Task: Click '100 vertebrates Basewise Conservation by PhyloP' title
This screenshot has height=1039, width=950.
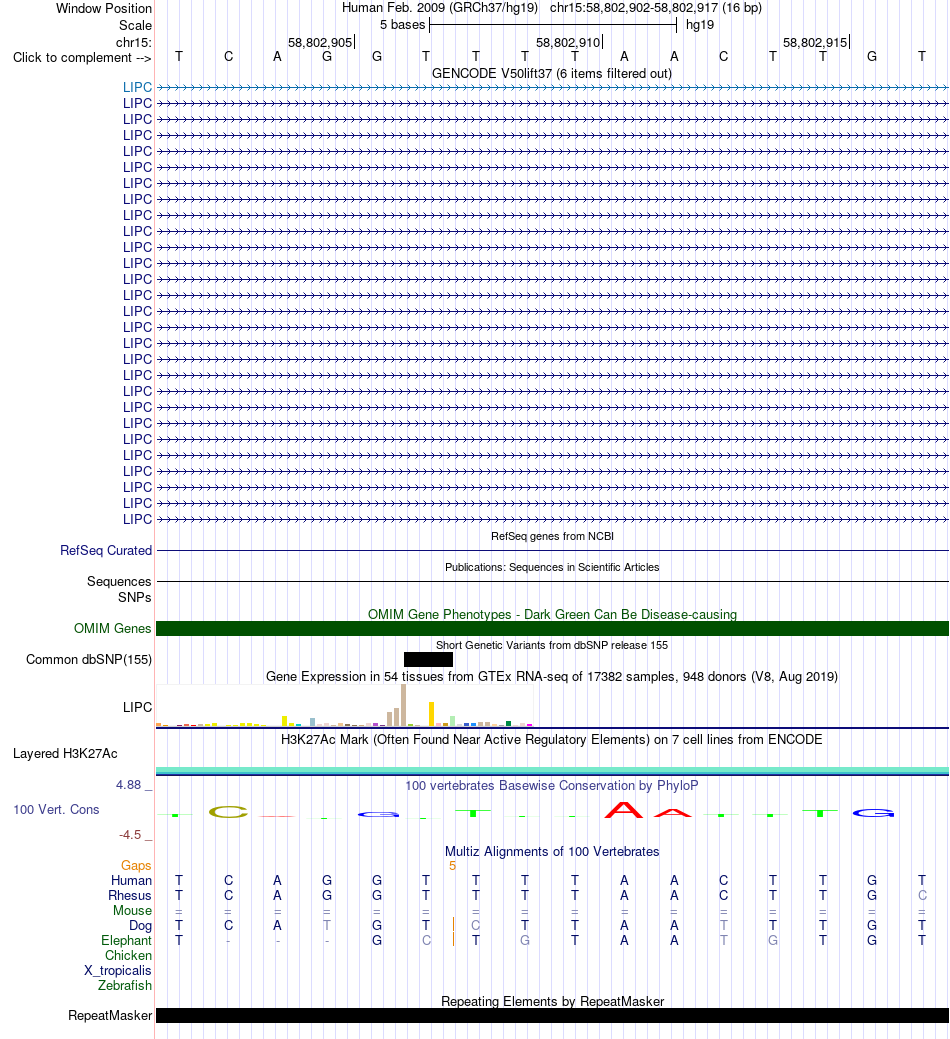Action: click(552, 785)
